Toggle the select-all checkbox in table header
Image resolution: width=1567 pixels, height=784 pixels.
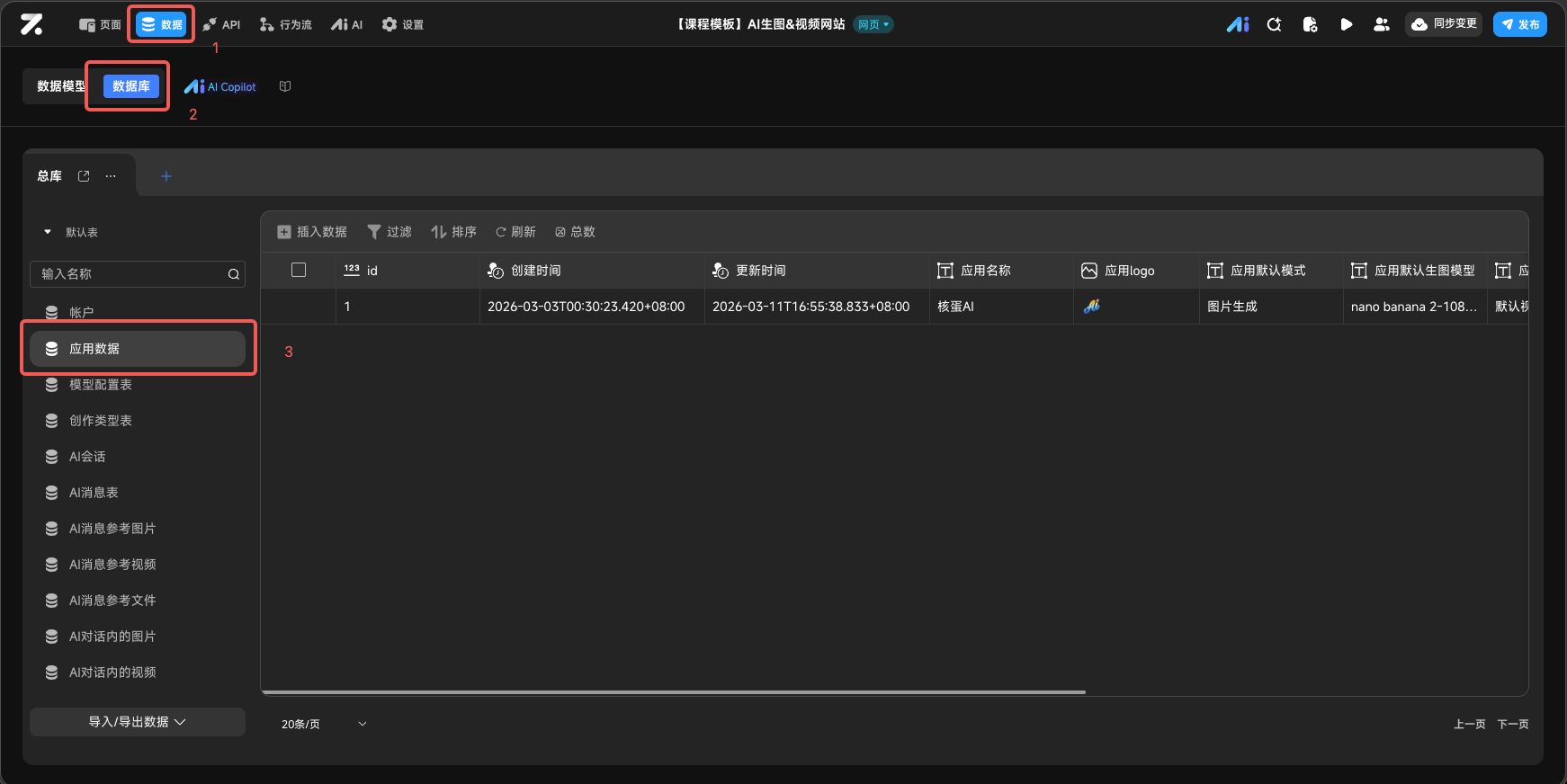tap(299, 270)
